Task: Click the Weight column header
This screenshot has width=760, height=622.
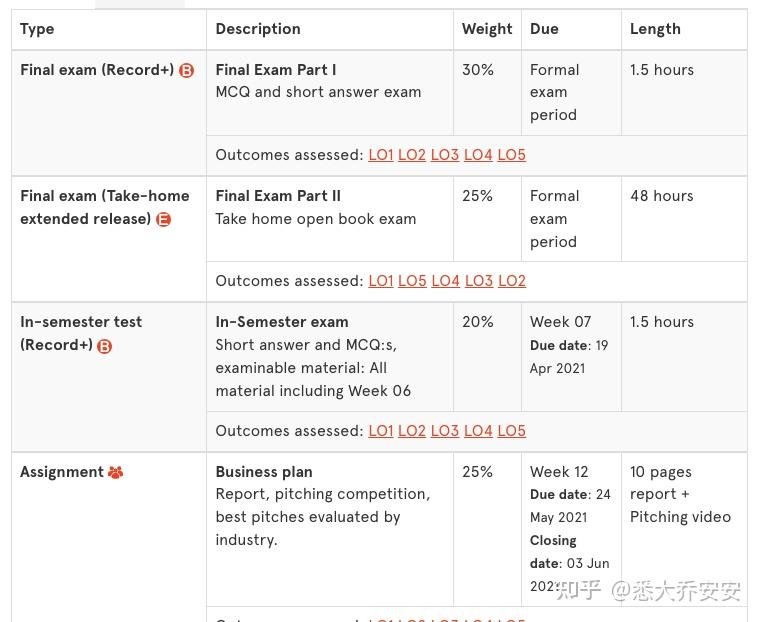Action: [x=487, y=29]
